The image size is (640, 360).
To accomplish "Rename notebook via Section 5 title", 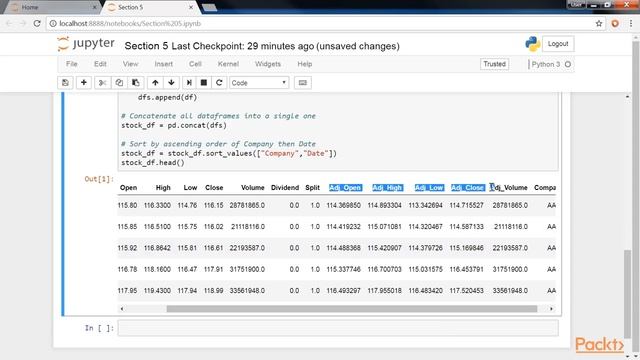I will click(146, 46).
